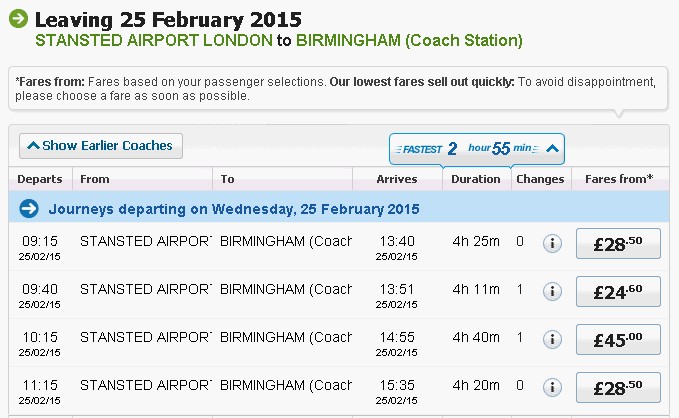Click blue arrow icon in journeys banner

(29, 209)
